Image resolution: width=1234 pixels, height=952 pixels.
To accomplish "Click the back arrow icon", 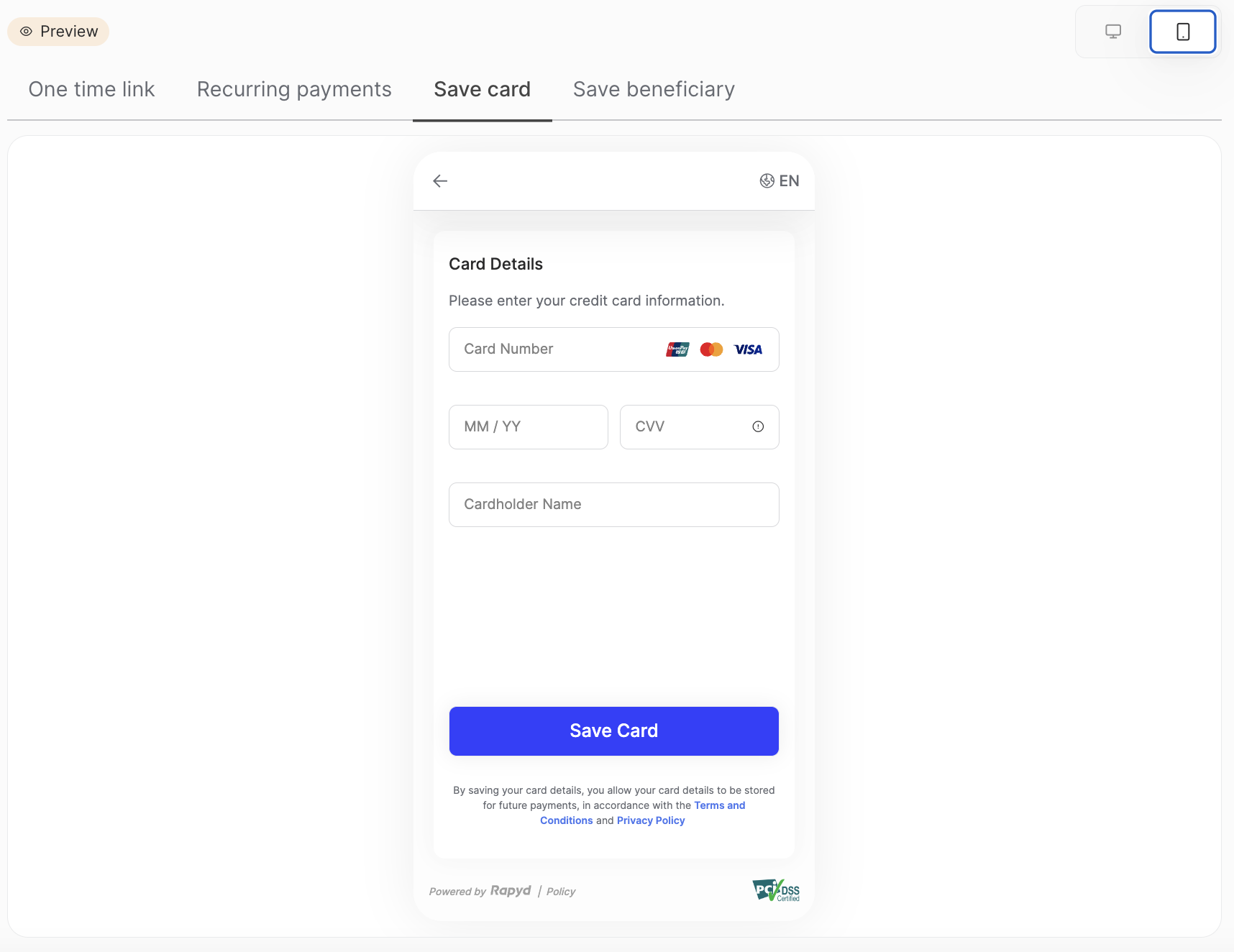I will (x=440, y=181).
